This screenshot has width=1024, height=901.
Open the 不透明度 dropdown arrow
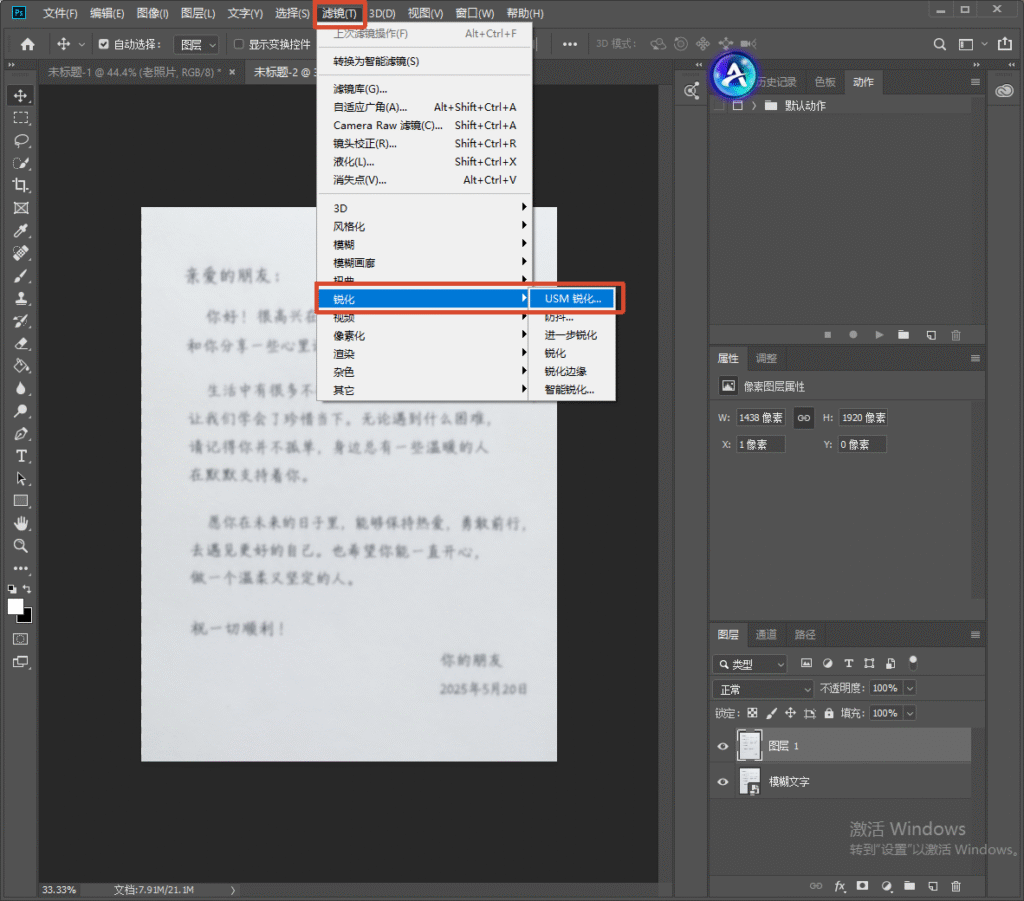click(910, 688)
